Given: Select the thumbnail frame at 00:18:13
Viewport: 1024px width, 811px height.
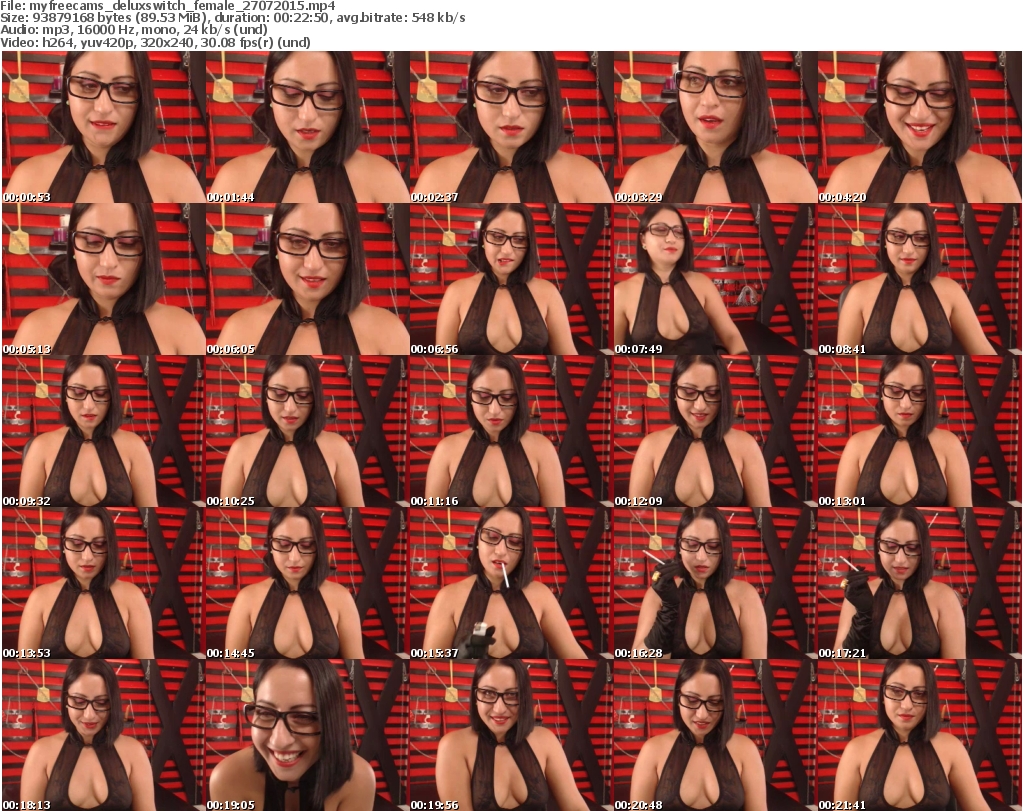Looking at the screenshot, I should tap(104, 735).
